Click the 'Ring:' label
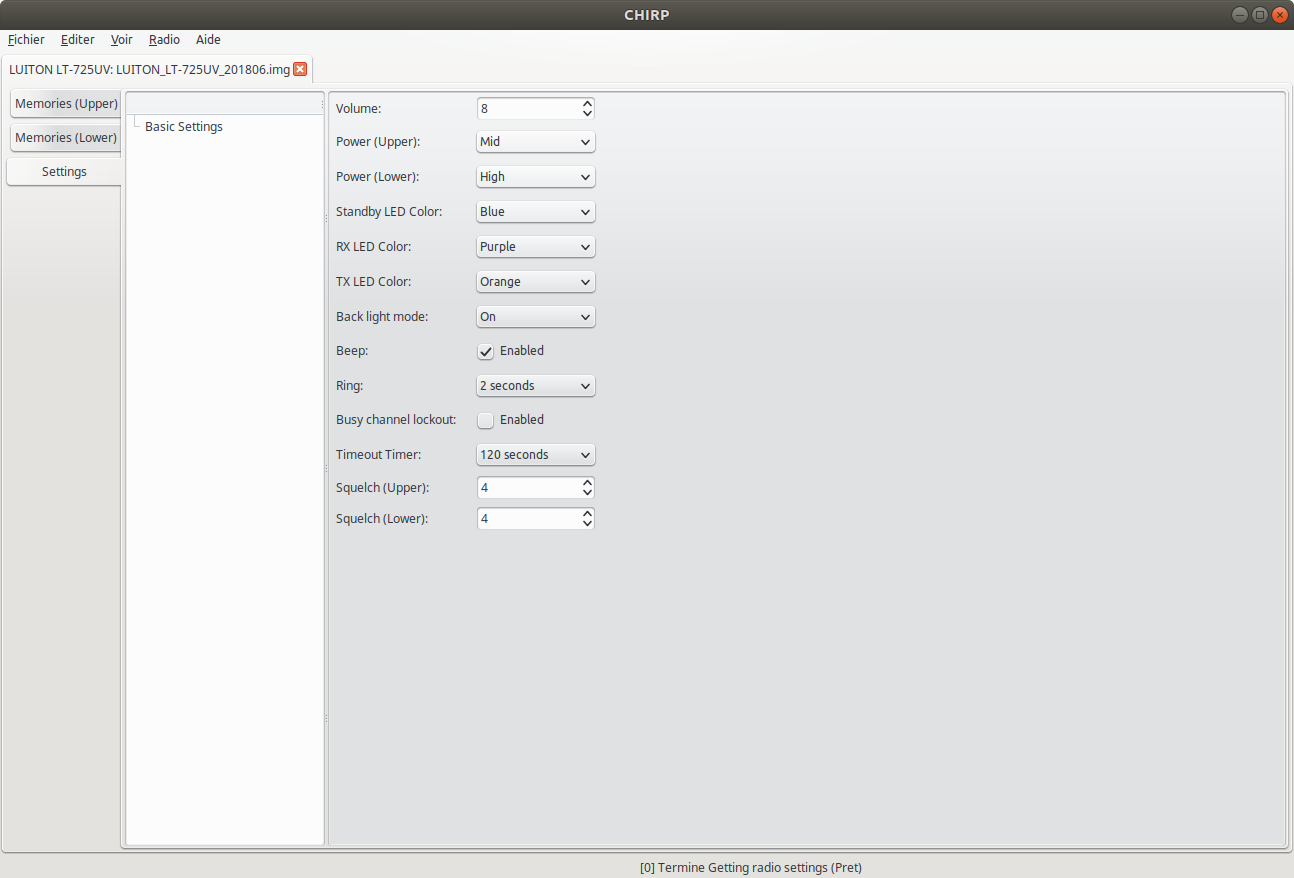This screenshot has width=1294, height=878. coord(350,386)
